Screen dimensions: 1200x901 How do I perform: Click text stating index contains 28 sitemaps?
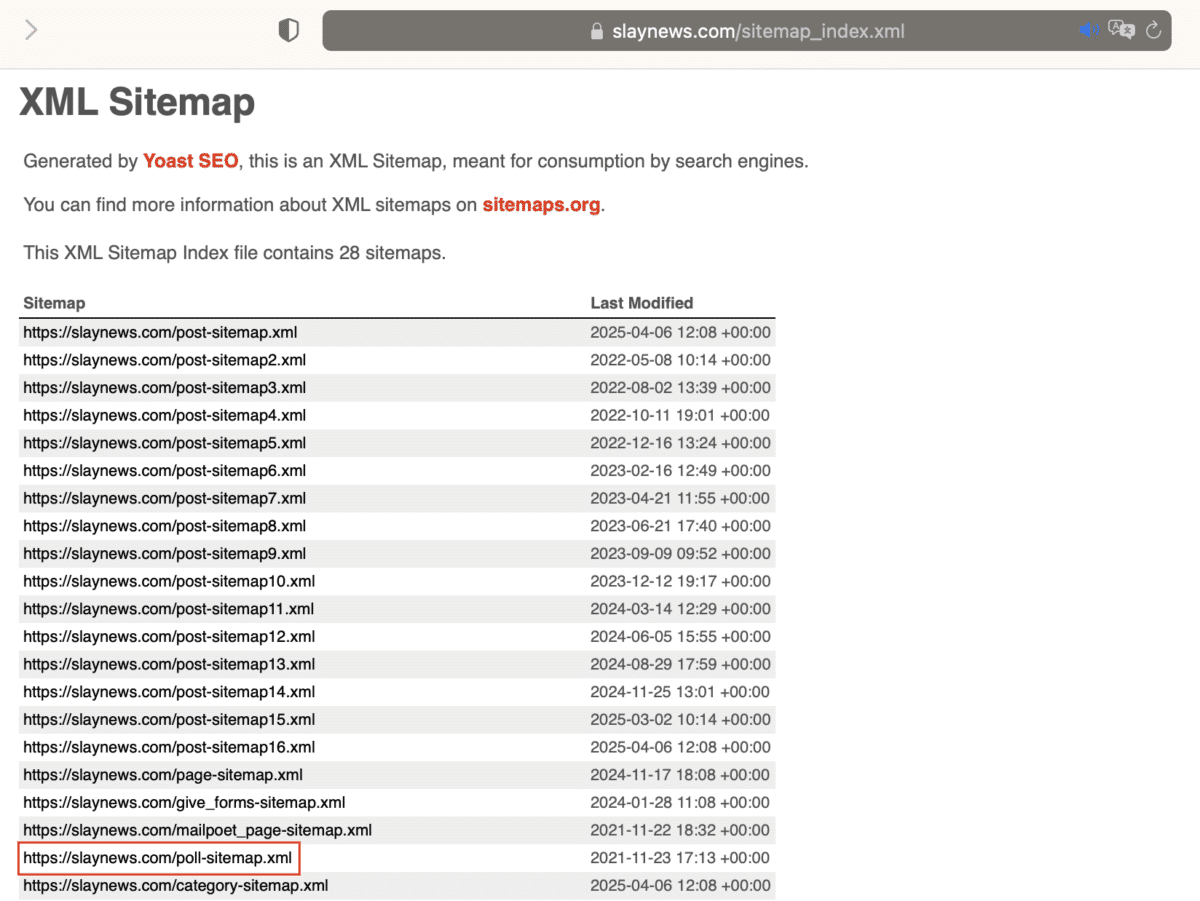(x=235, y=253)
